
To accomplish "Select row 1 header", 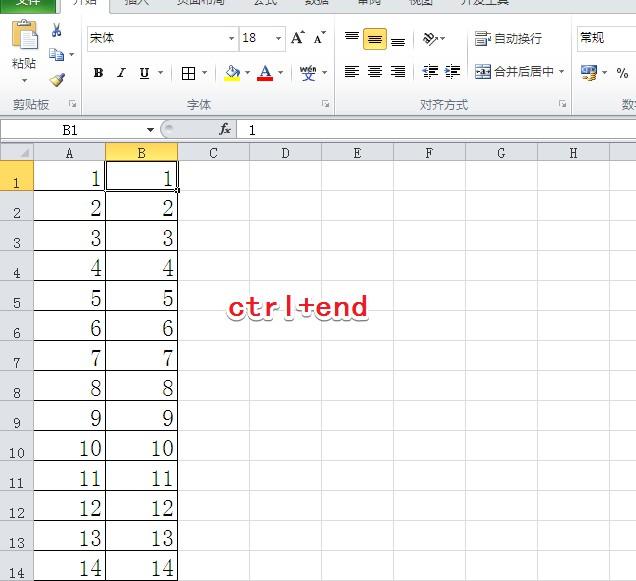I will tap(17, 176).
